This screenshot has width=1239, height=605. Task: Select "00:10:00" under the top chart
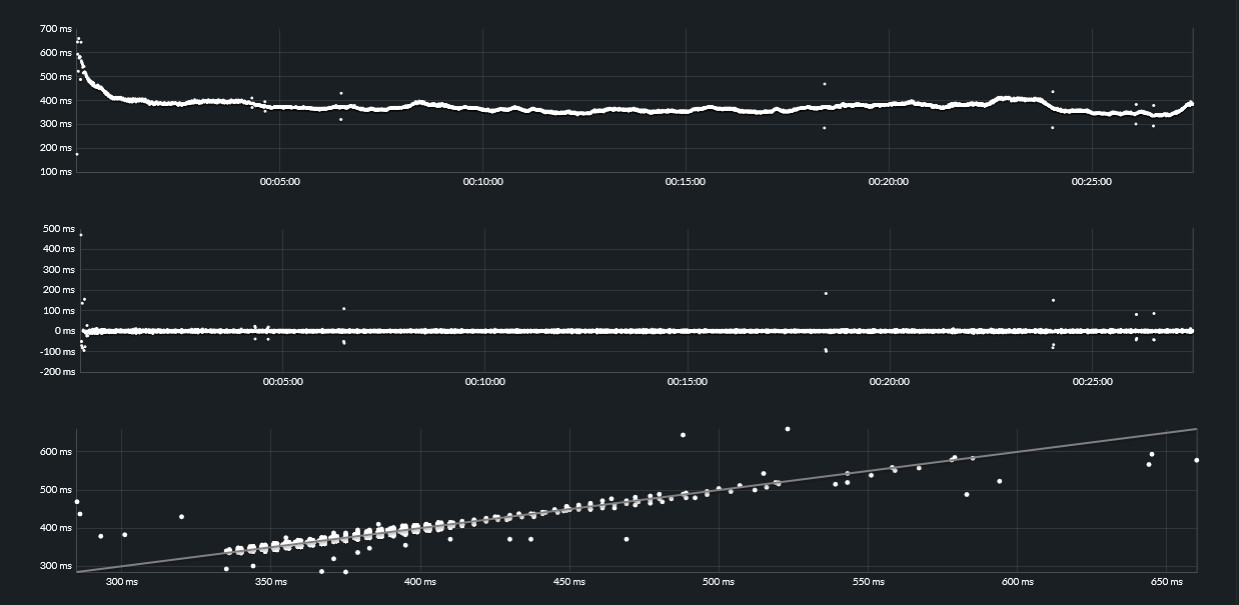coord(482,182)
